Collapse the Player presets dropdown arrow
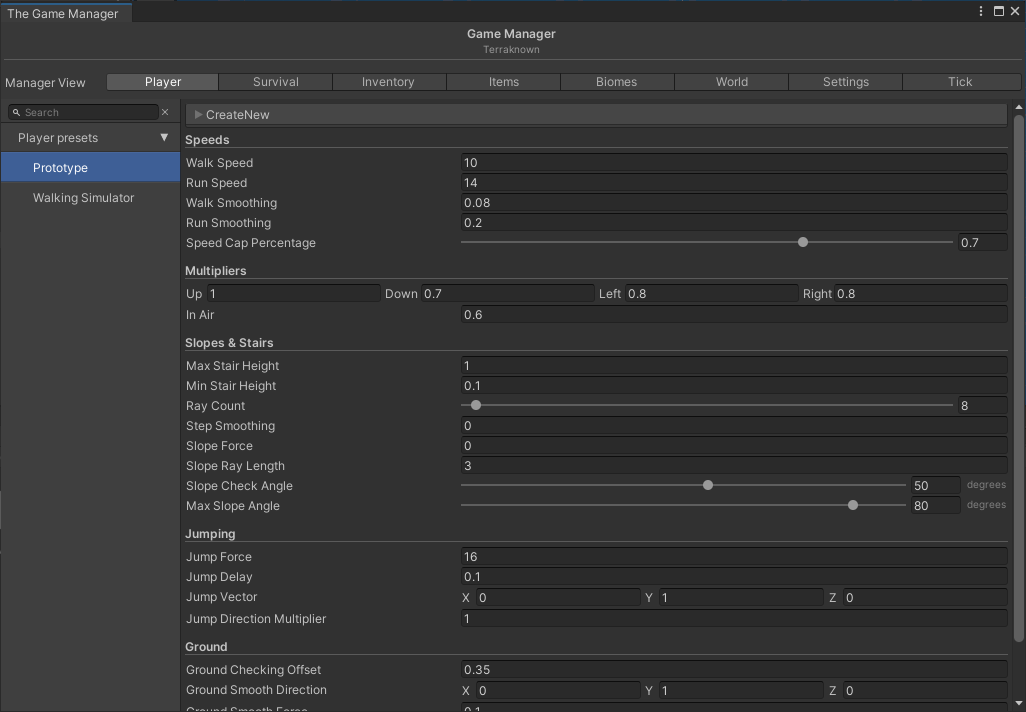Screen dimensions: 1026x712 [x=165, y=138]
